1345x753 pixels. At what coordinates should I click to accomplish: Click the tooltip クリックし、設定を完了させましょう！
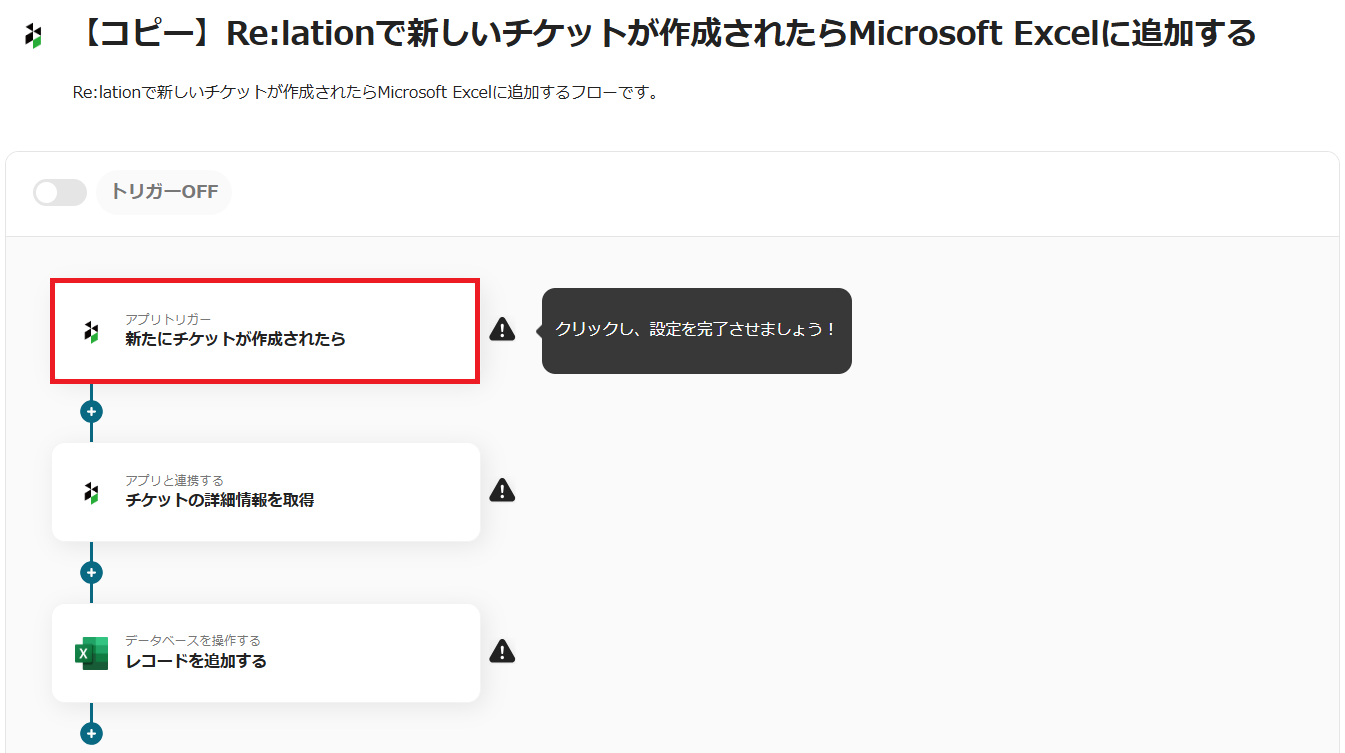[x=697, y=331]
